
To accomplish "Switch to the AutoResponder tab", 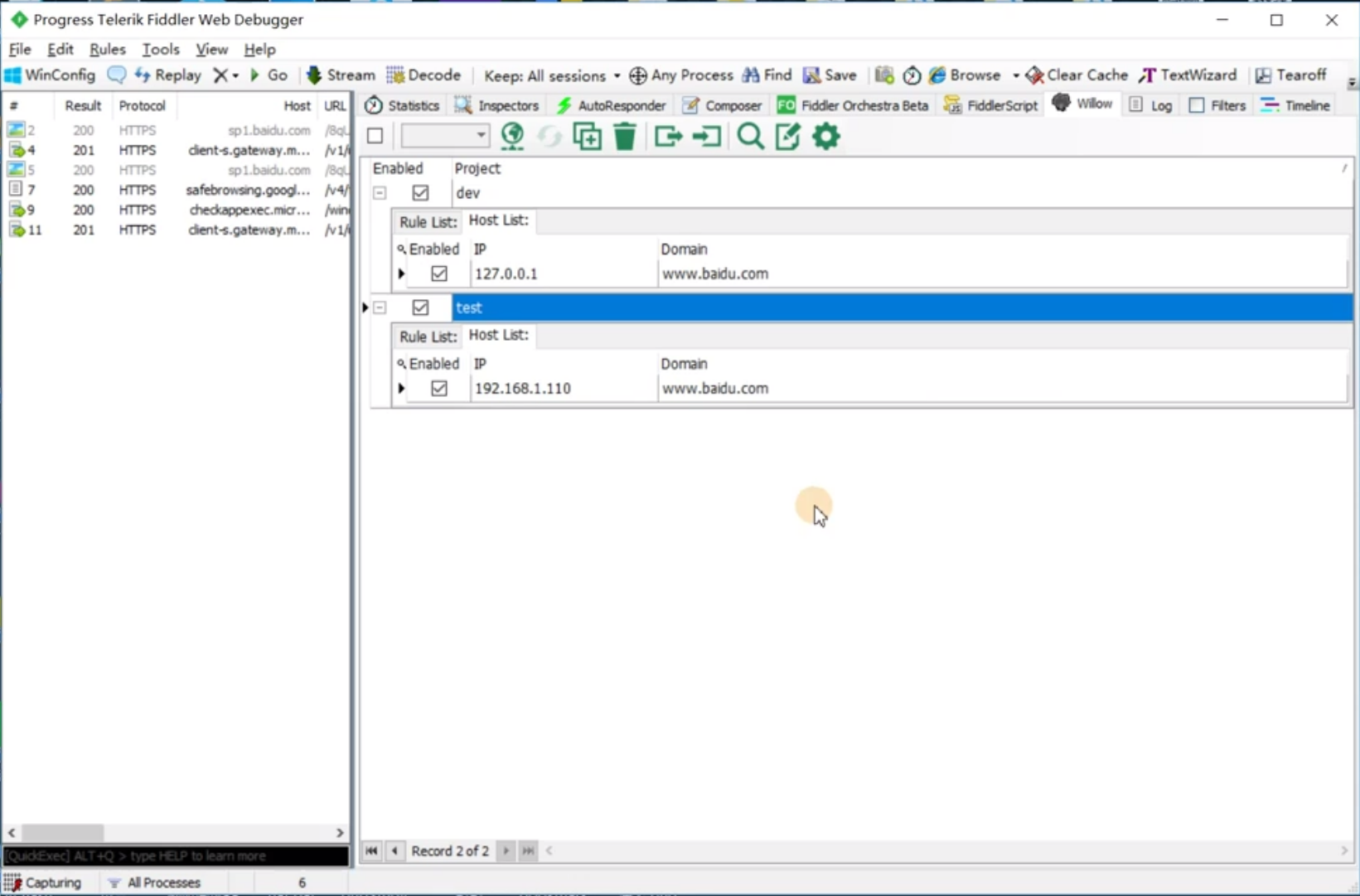I will click(612, 106).
